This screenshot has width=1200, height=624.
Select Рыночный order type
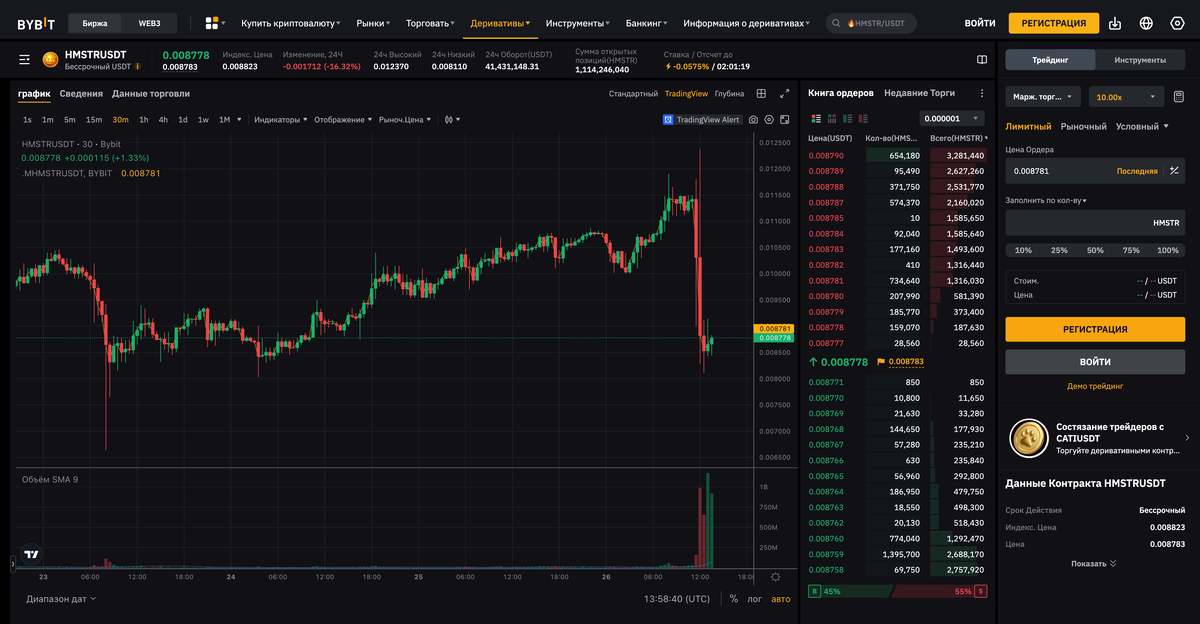coord(1083,126)
